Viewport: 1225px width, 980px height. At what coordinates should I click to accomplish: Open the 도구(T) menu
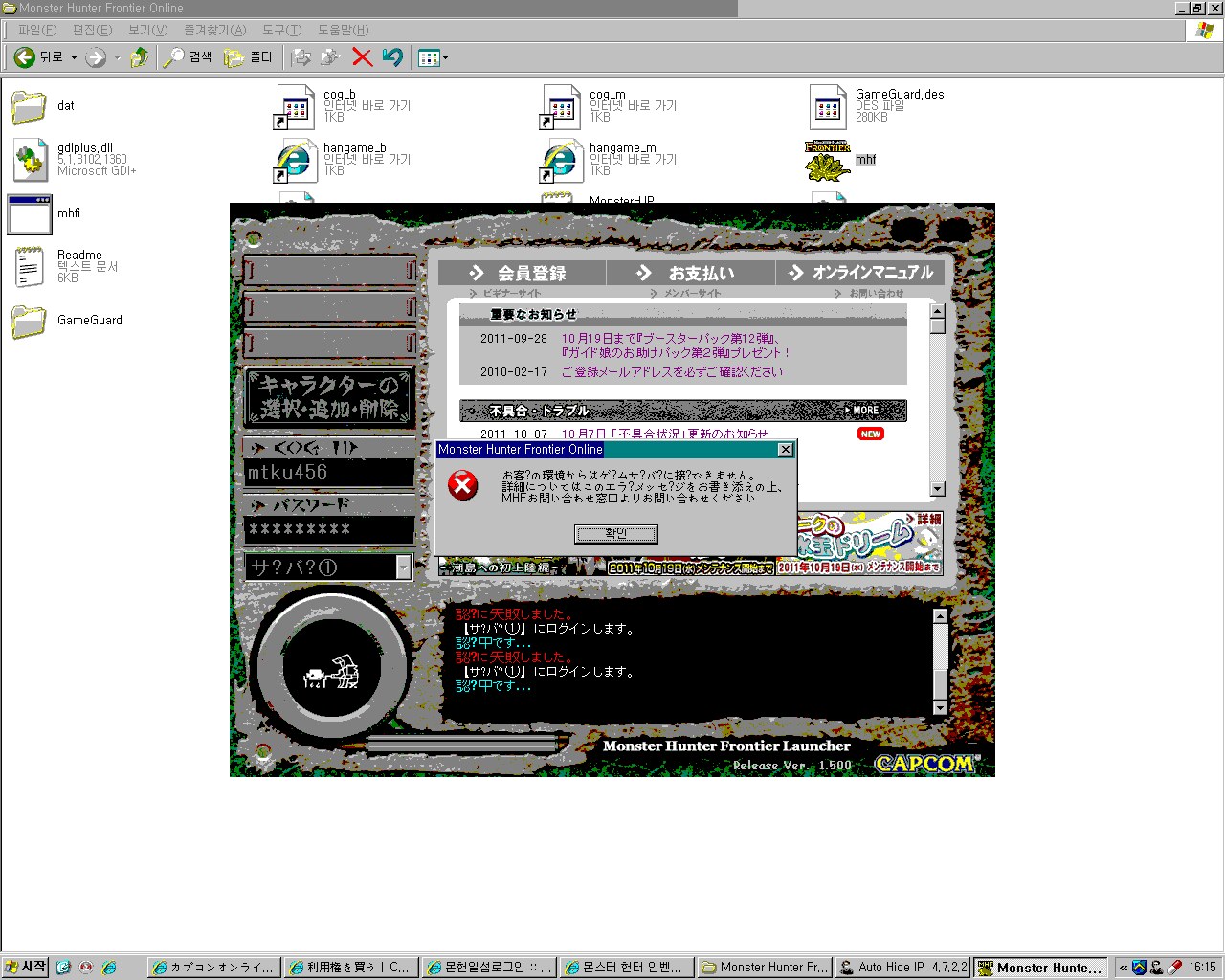pos(281,30)
